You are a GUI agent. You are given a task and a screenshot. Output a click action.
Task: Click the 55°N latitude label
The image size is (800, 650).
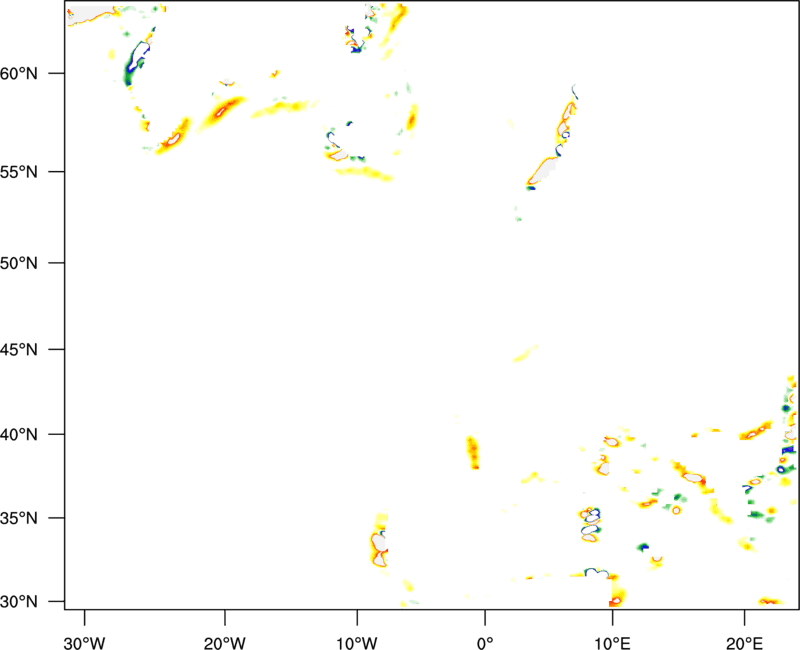(x=19, y=172)
